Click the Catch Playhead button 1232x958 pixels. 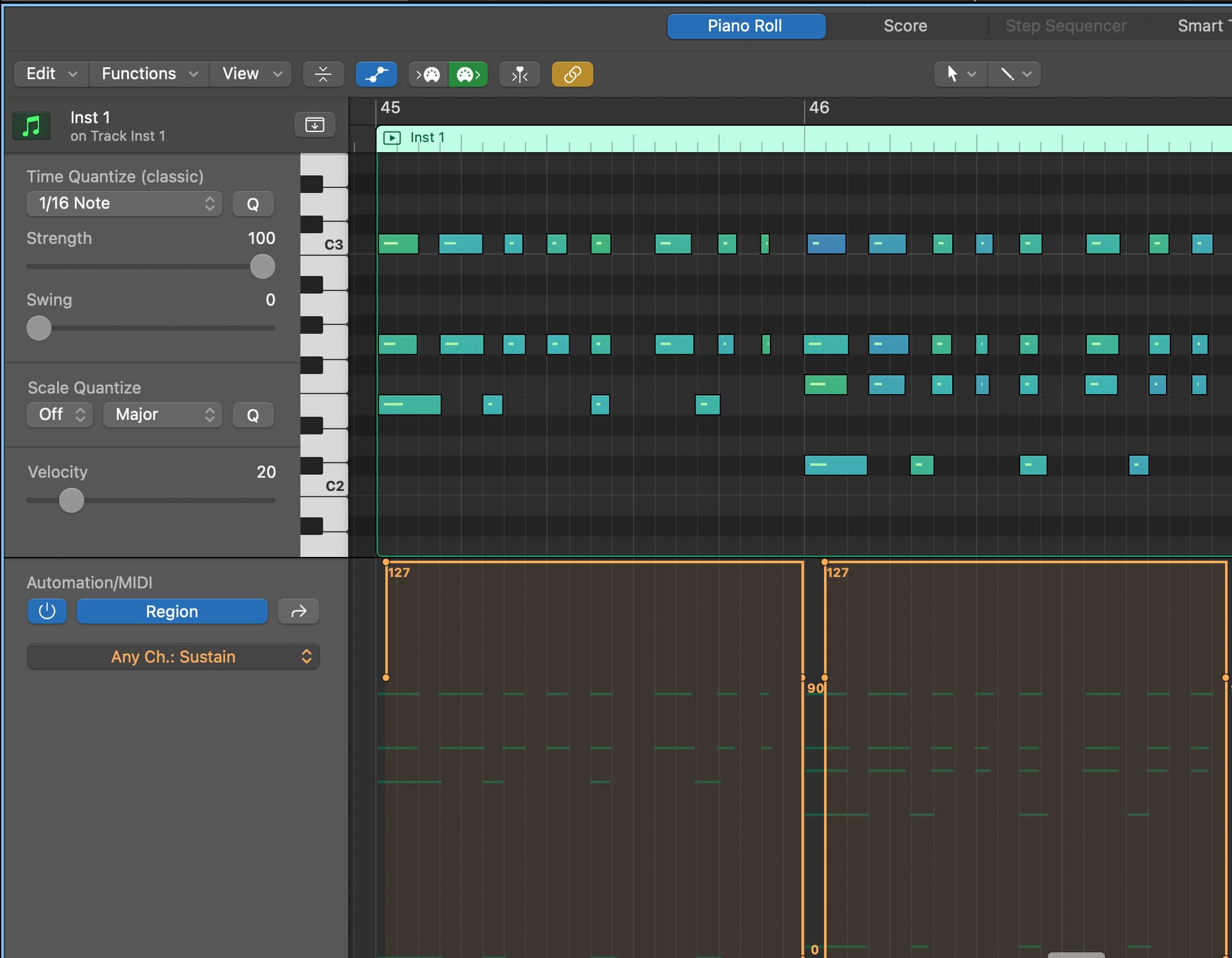(x=519, y=74)
